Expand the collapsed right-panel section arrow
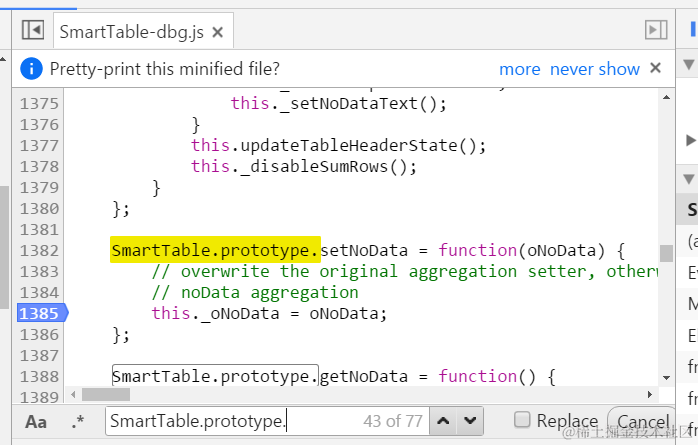The width and height of the screenshot is (698, 445). coord(690,141)
